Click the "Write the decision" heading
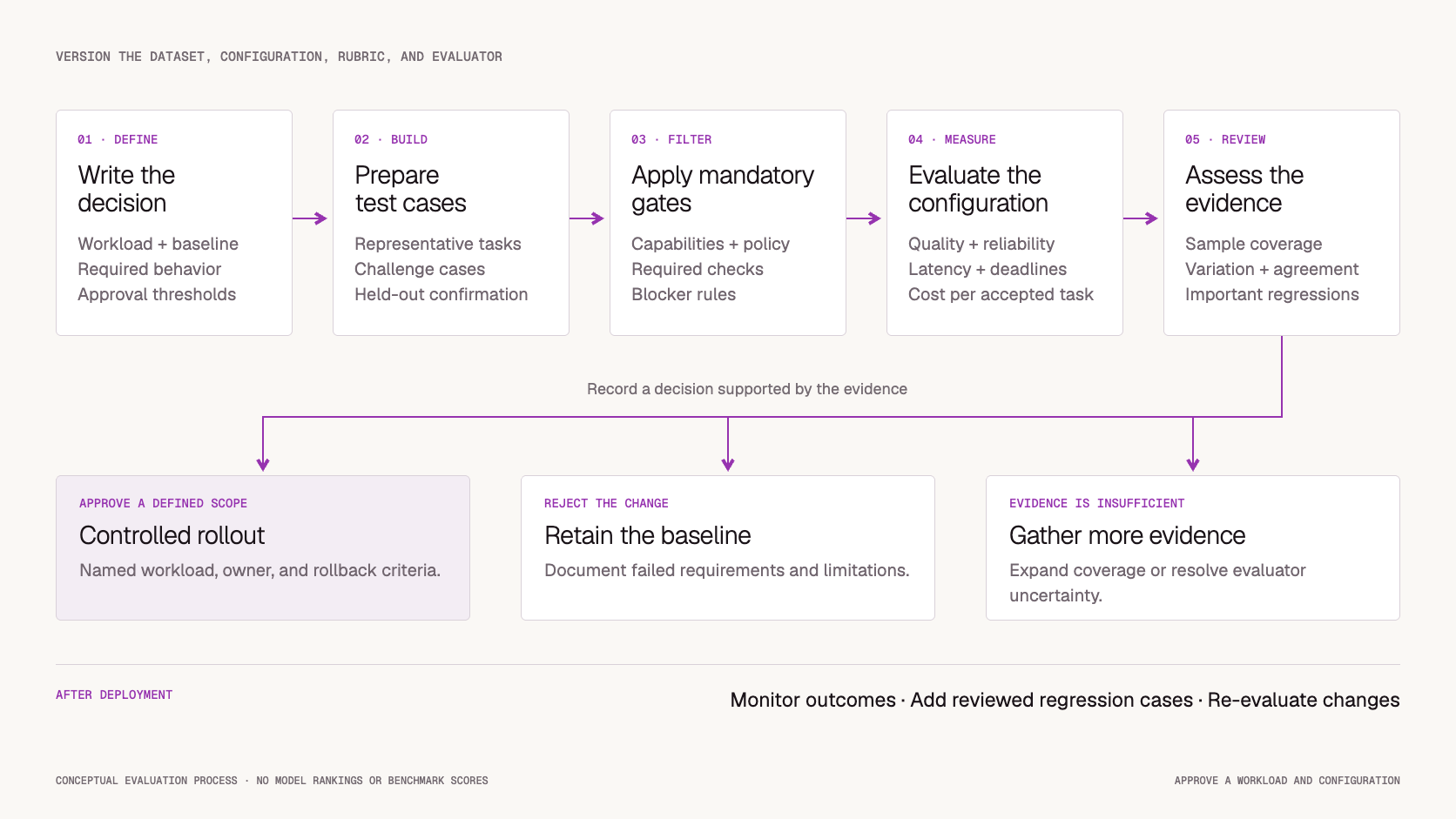 click(x=126, y=189)
